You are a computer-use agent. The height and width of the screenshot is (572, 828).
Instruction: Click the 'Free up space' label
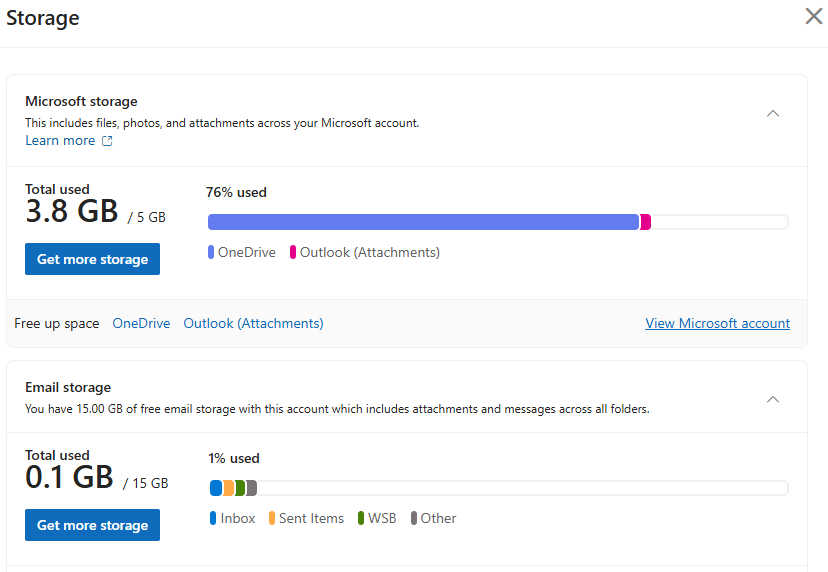coord(57,323)
